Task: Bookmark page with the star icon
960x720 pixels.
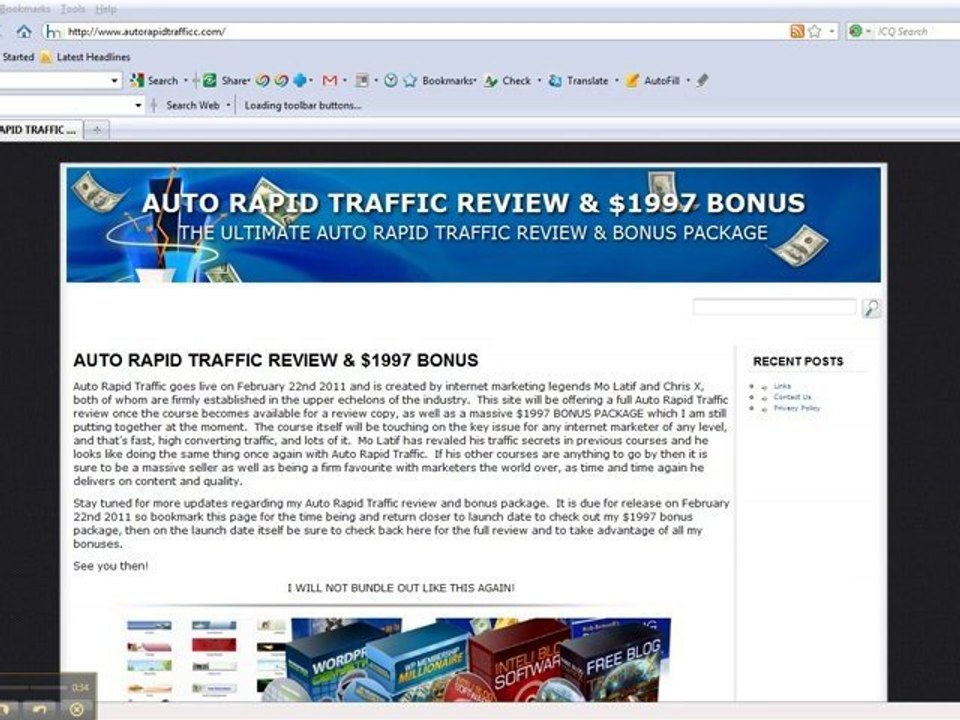Action: [x=814, y=31]
